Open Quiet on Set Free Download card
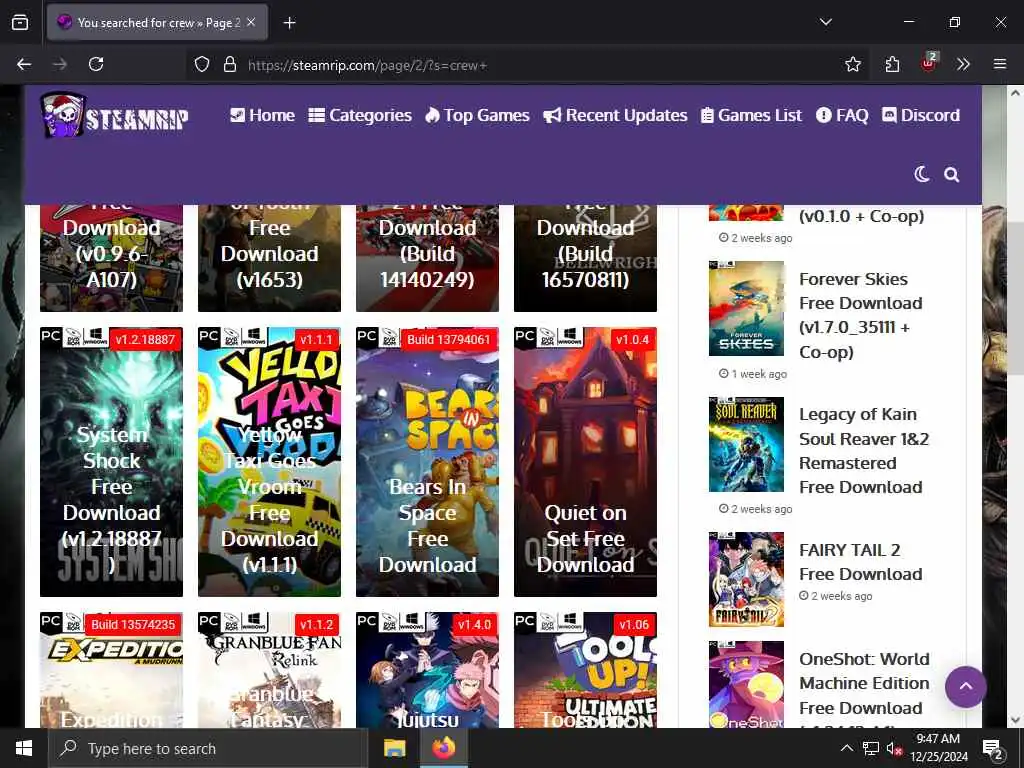 click(586, 462)
